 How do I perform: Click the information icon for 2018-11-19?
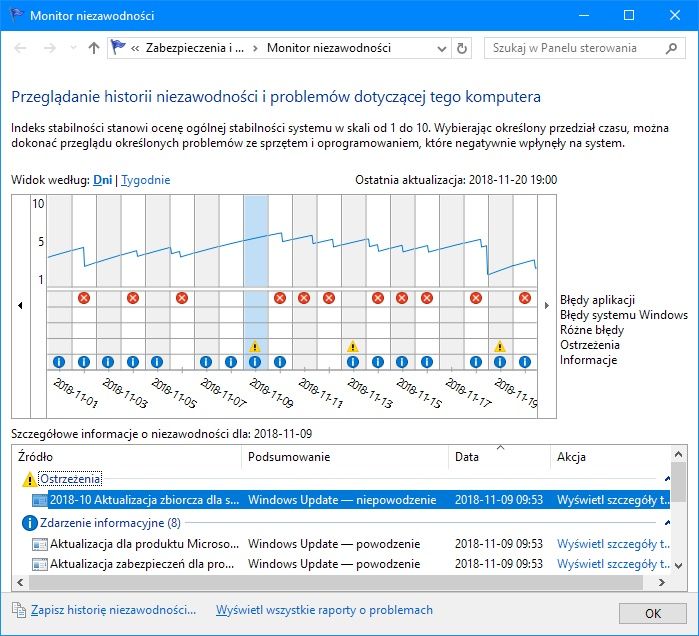tap(500, 362)
